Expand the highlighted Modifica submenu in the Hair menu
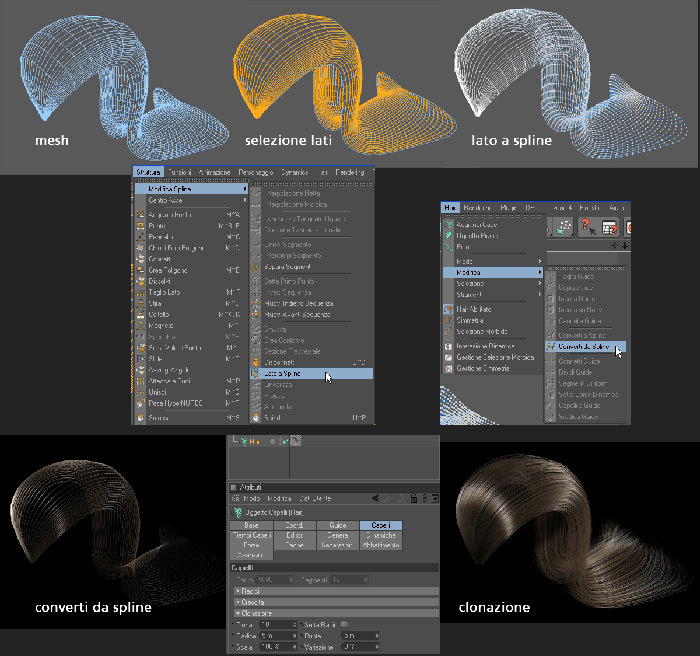The width and height of the screenshot is (700, 656). (540, 272)
